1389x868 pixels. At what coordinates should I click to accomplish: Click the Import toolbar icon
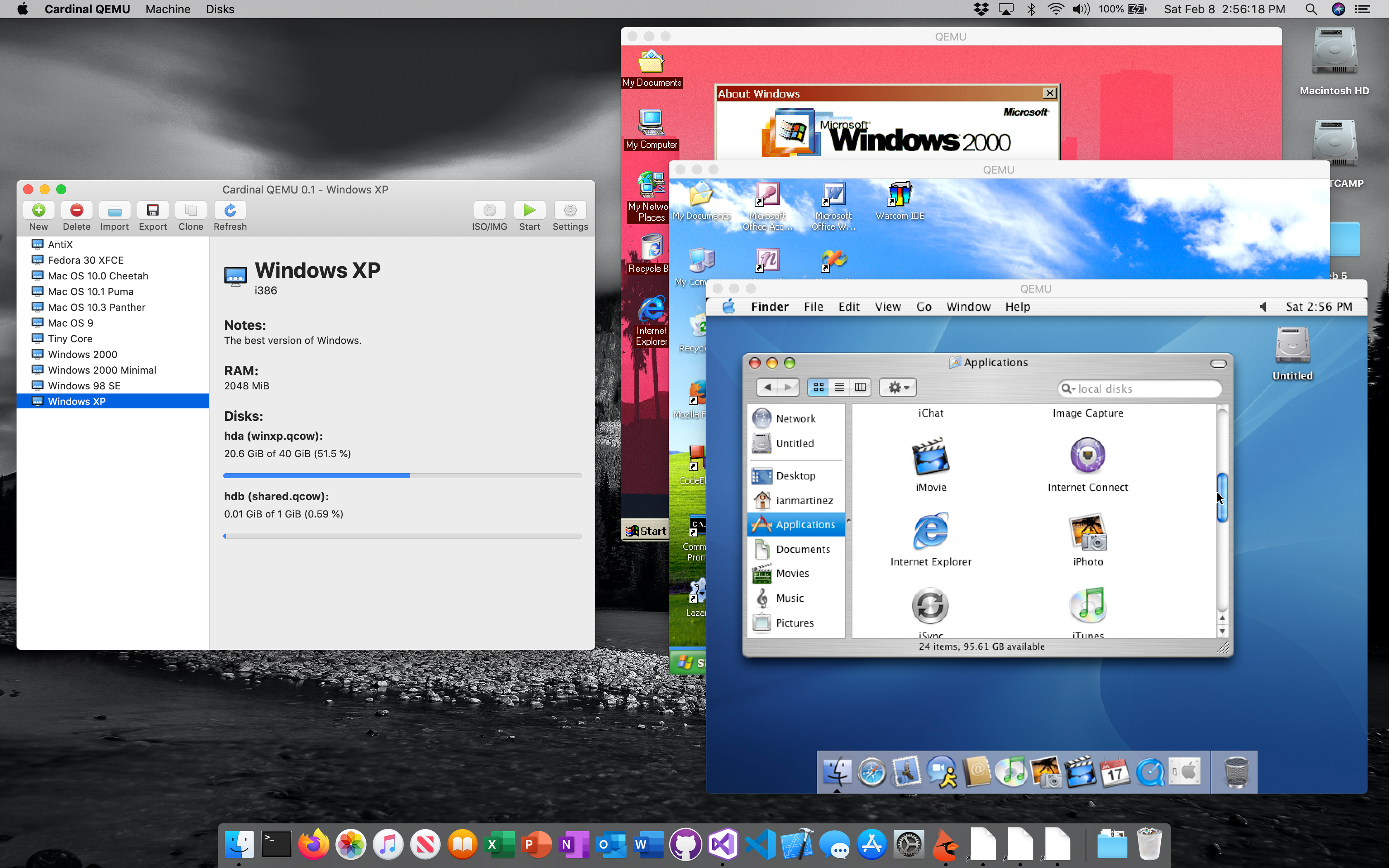pos(114,210)
